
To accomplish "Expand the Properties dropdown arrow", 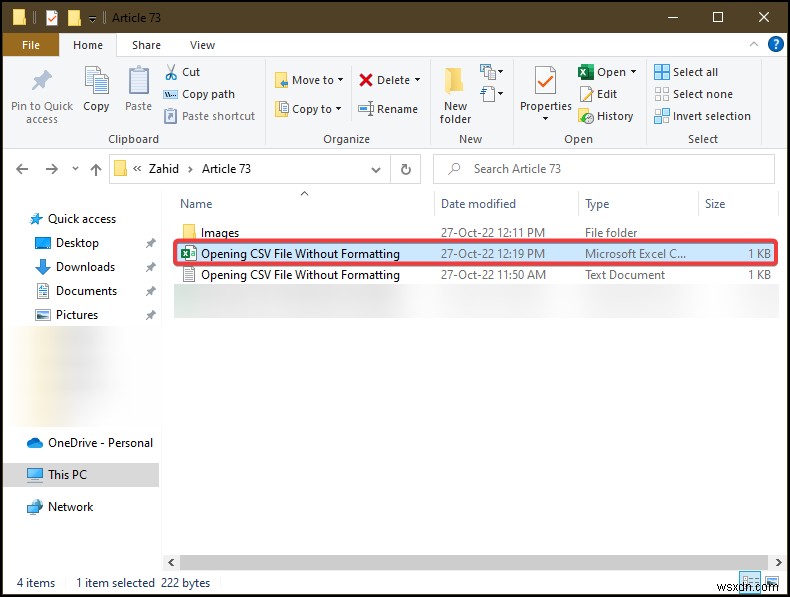I will [x=545, y=118].
